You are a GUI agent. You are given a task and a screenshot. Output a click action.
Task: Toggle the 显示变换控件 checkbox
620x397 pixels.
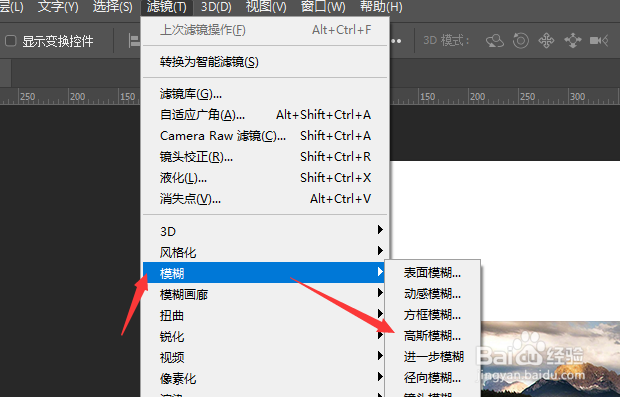(x=11, y=41)
